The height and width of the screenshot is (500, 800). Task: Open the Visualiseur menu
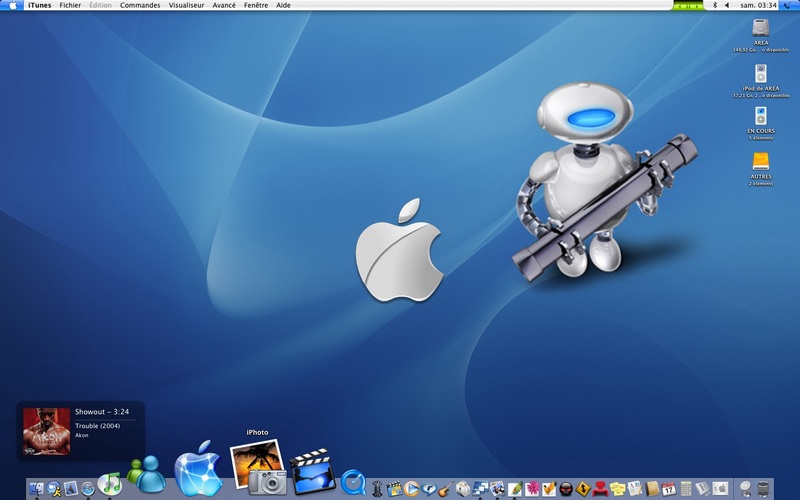click(186, 5)
